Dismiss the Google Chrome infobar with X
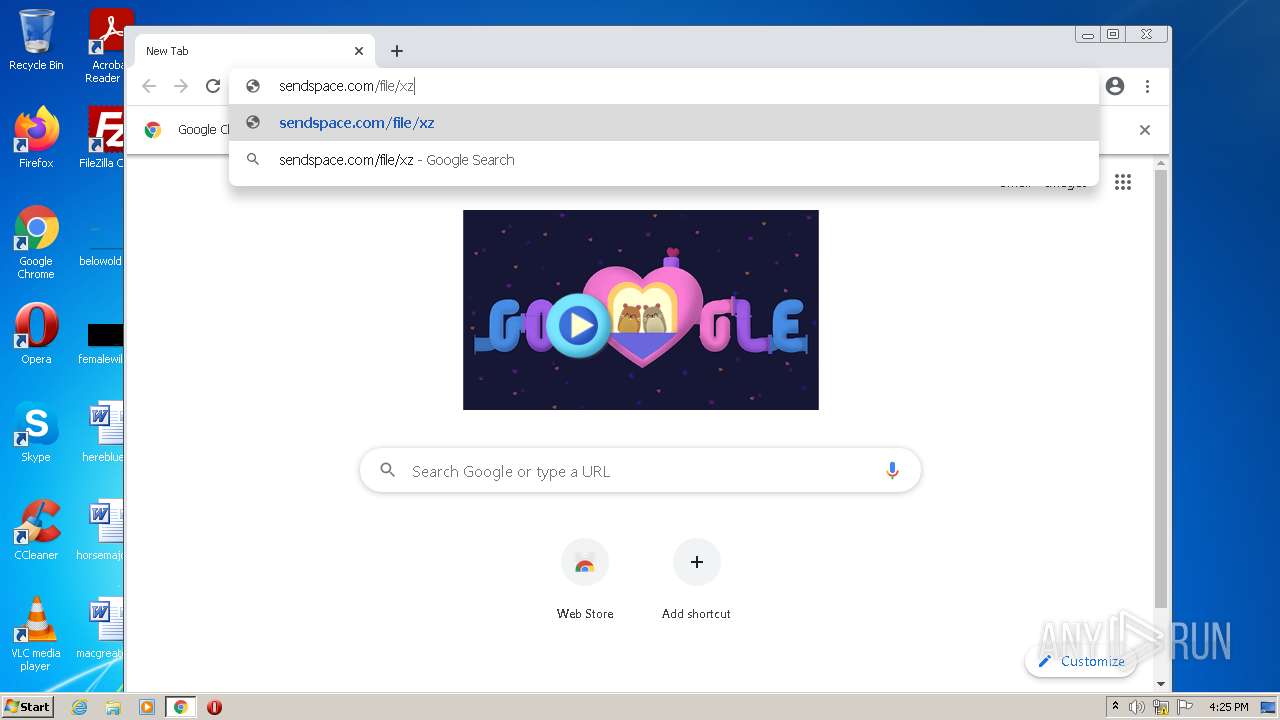The width and height of the screenshot is (1280, 720). (1145, 130)
